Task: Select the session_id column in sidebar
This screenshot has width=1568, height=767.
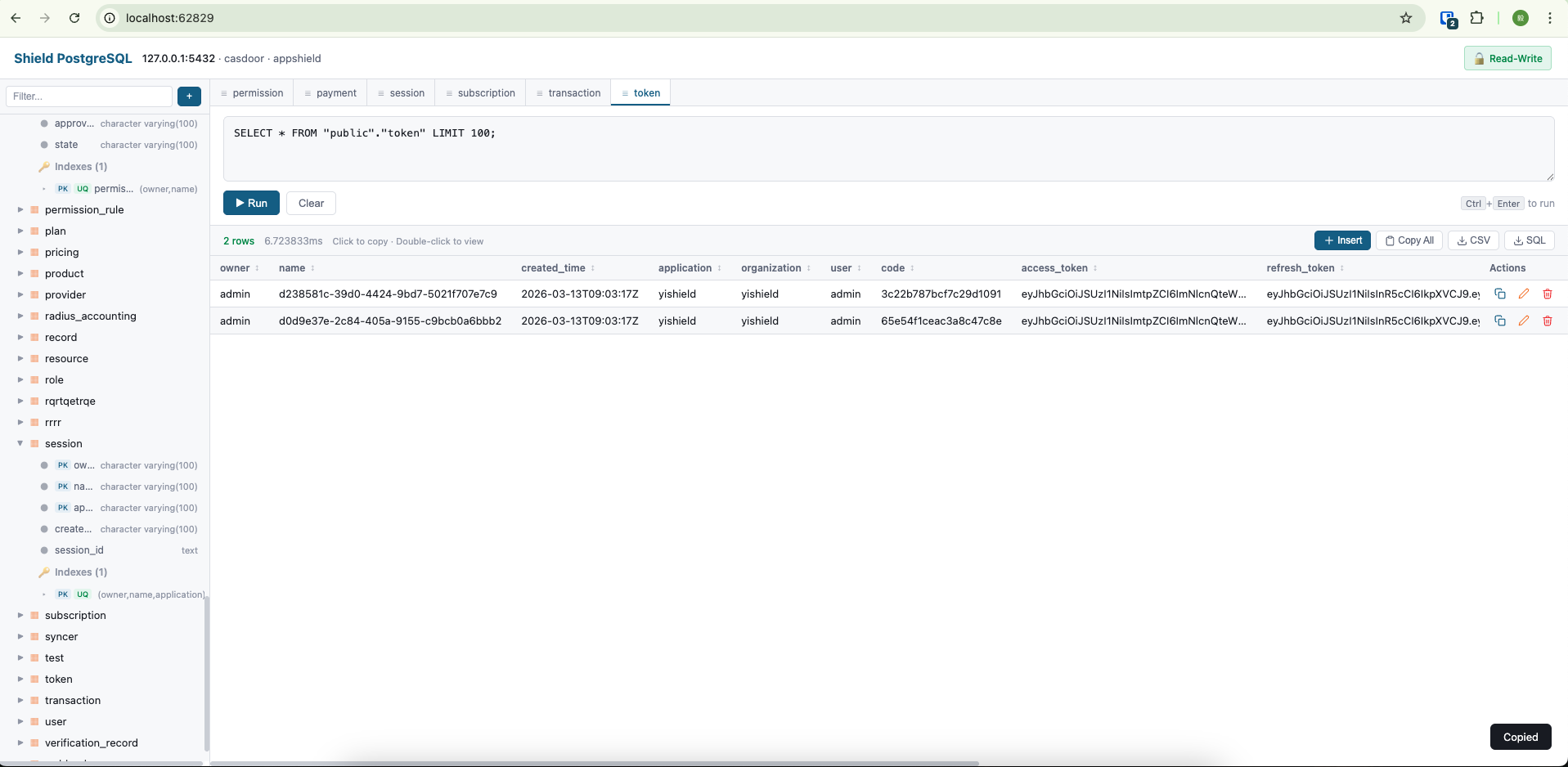Action: (79, 550)
